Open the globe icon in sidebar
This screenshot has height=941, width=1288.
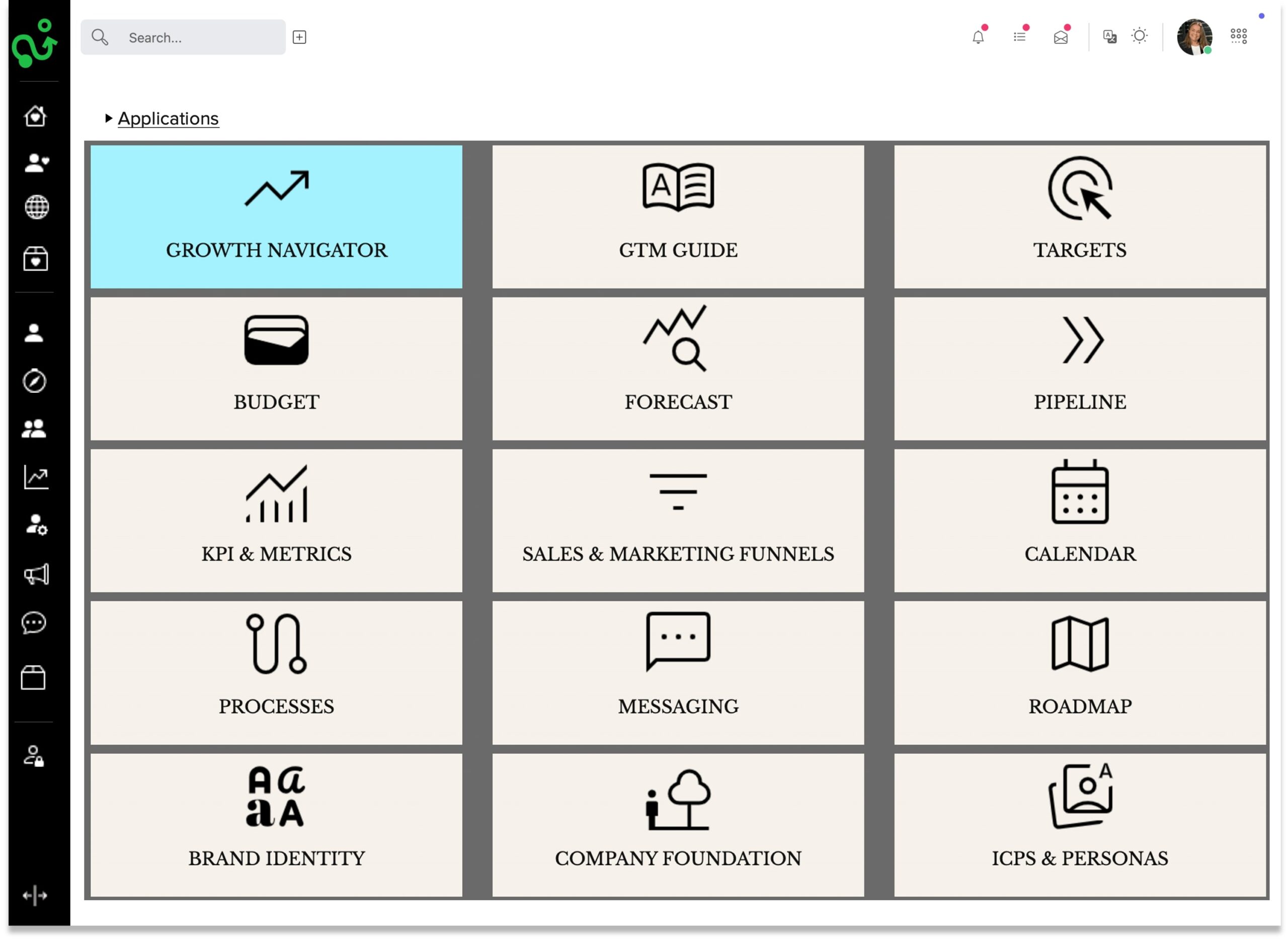pyautogui.click(x=36, y=207)
